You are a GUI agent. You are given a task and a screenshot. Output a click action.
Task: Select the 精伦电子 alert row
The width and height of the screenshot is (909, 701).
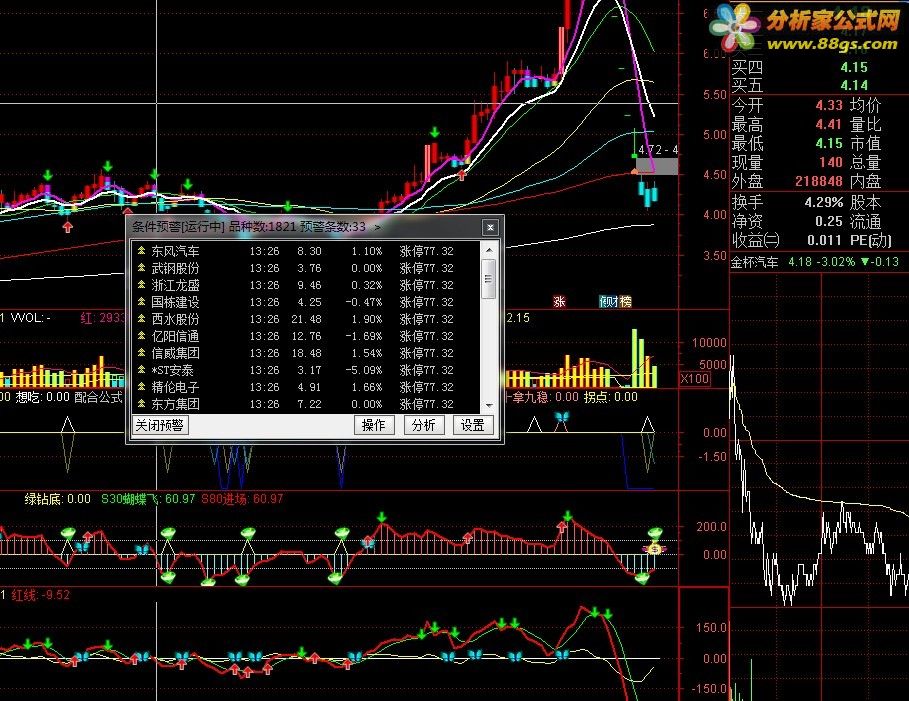click(x=307, y=386)
